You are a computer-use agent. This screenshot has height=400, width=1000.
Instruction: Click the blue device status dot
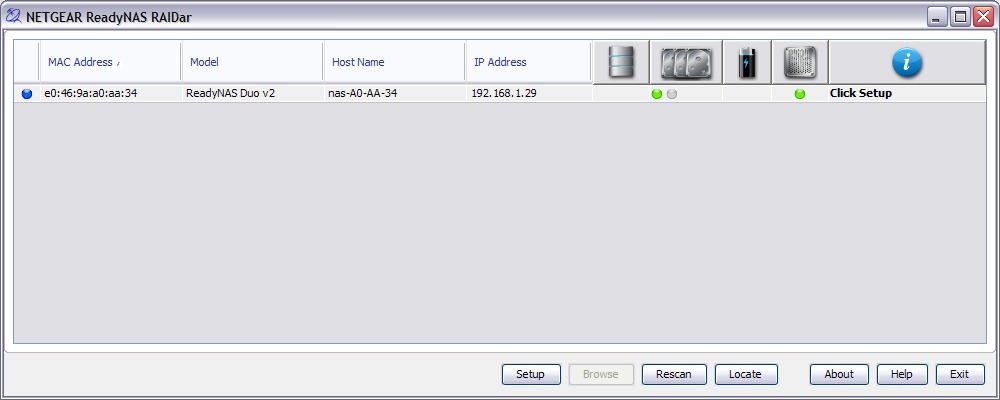click(27, 94)
